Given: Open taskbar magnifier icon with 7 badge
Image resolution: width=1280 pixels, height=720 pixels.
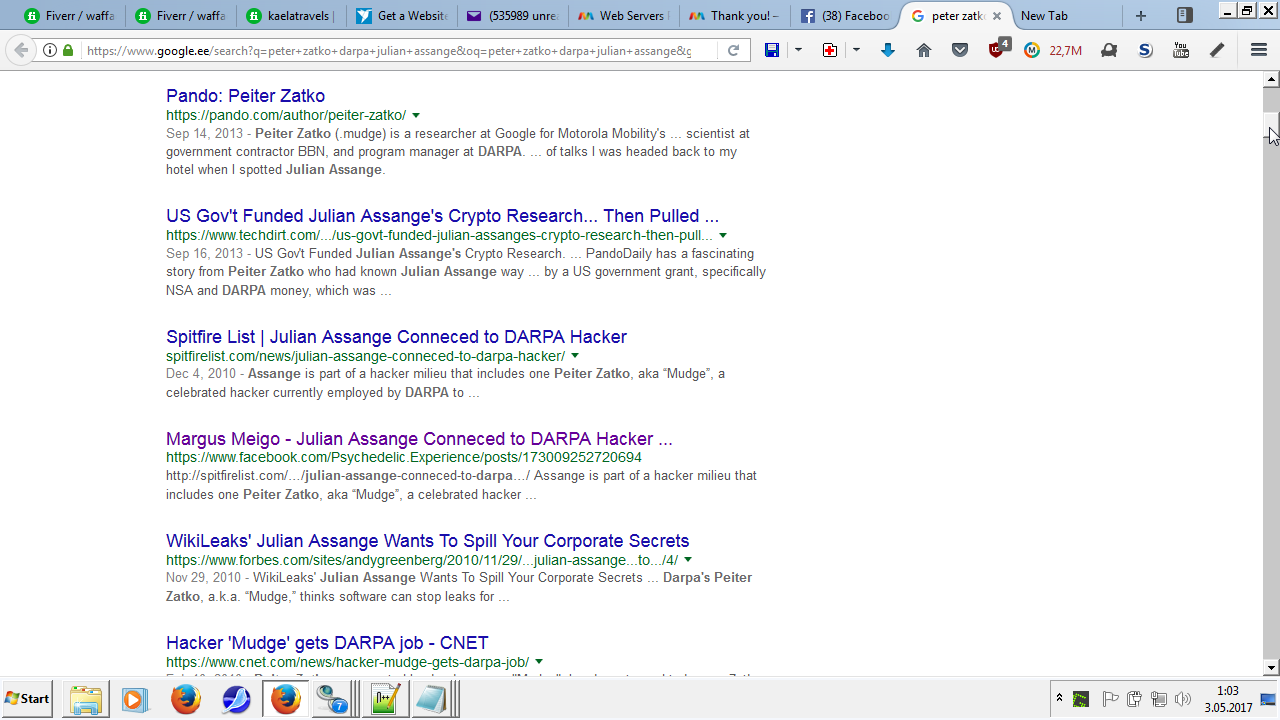Looking at the screenshot, I should [x=331, y=699].
